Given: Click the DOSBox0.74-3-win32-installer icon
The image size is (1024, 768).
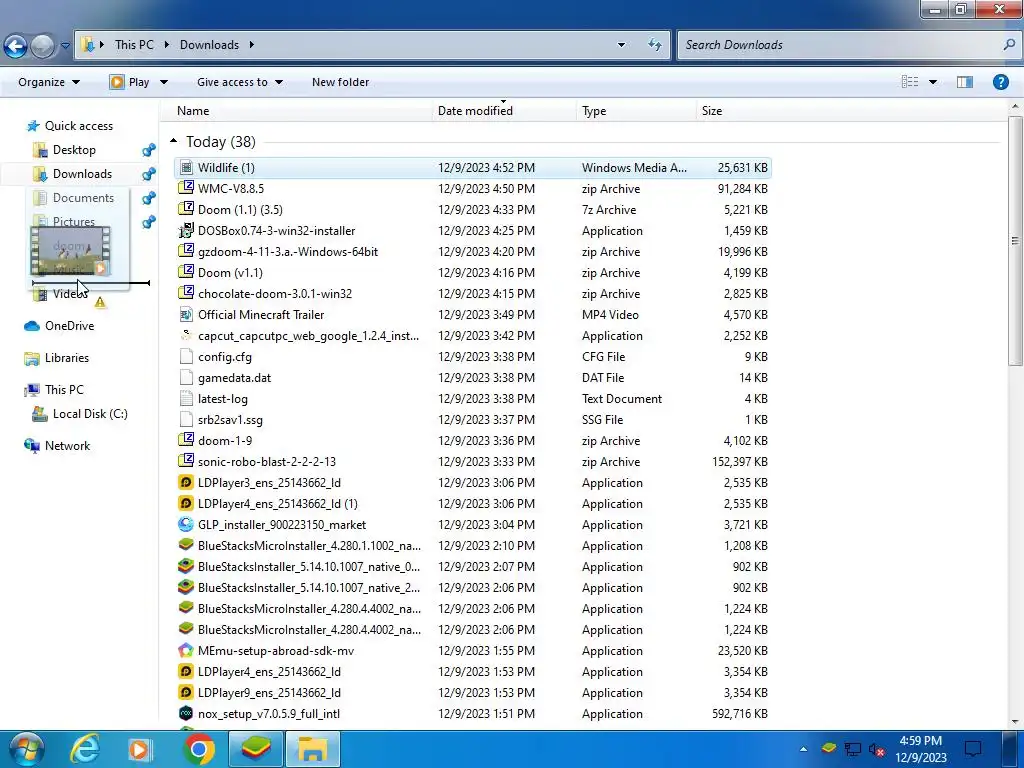Looking at the screenshot, I should [x=186, y=231].
